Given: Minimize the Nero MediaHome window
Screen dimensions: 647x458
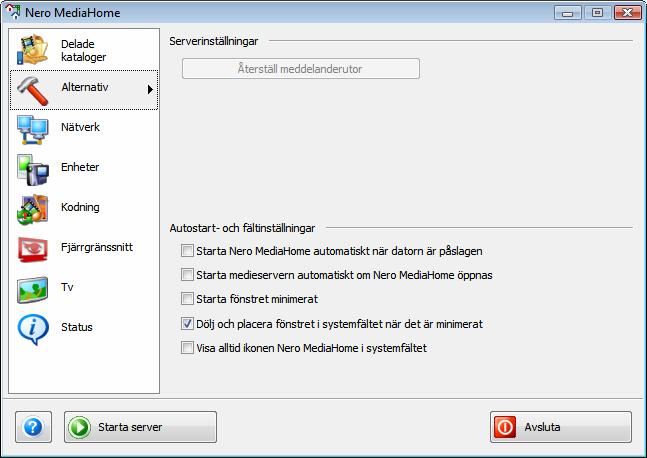Looking at the screenshot, I should pos(568,12).
